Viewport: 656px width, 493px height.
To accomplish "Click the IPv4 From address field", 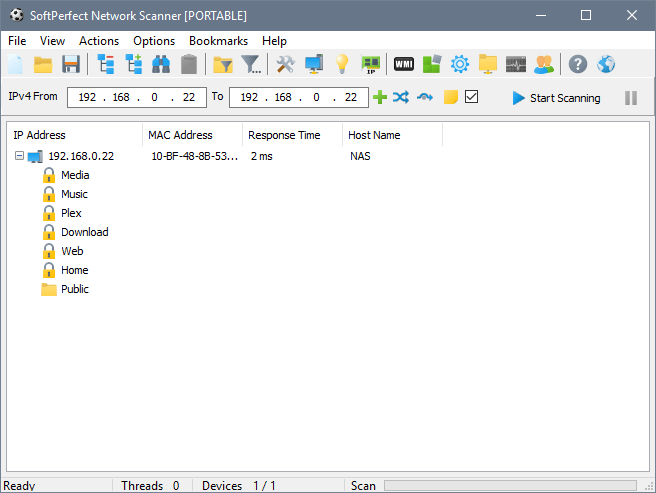I will (x=137, y=97).
